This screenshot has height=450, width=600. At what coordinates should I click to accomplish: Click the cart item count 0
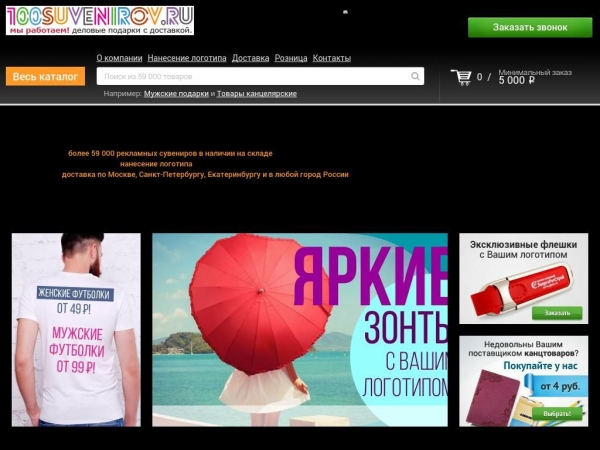(x=479, y=77)
